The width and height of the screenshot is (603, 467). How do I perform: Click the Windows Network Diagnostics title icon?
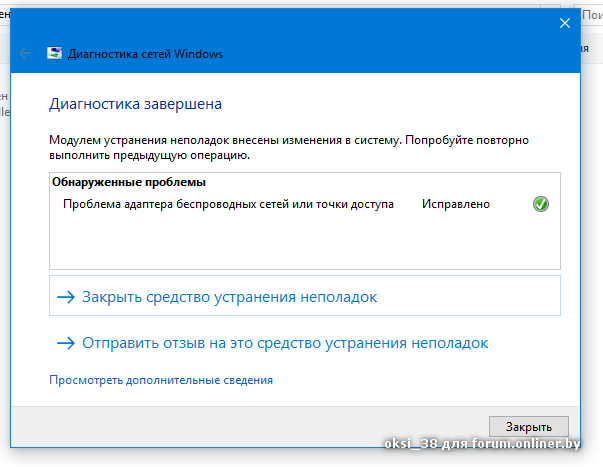click(55, 53)
